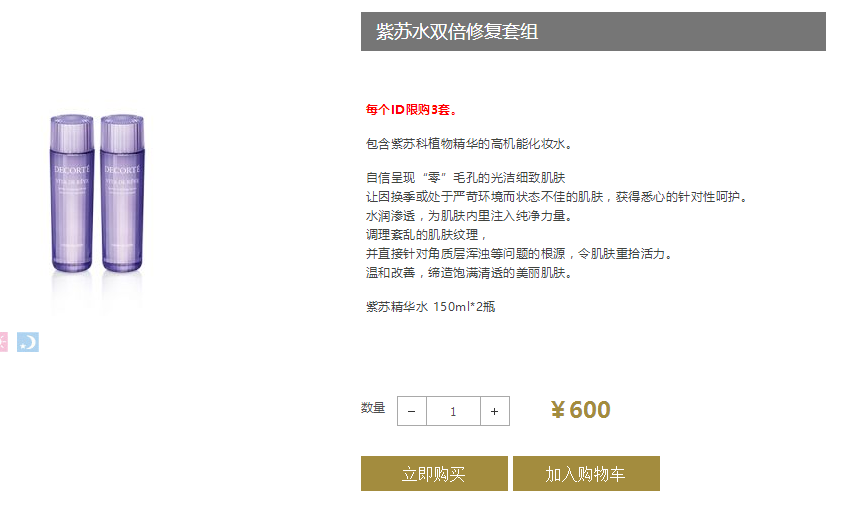
Task: Click the red 每个ID限购3套 notice
Action: pyautogui.click(x=412, y=109)
